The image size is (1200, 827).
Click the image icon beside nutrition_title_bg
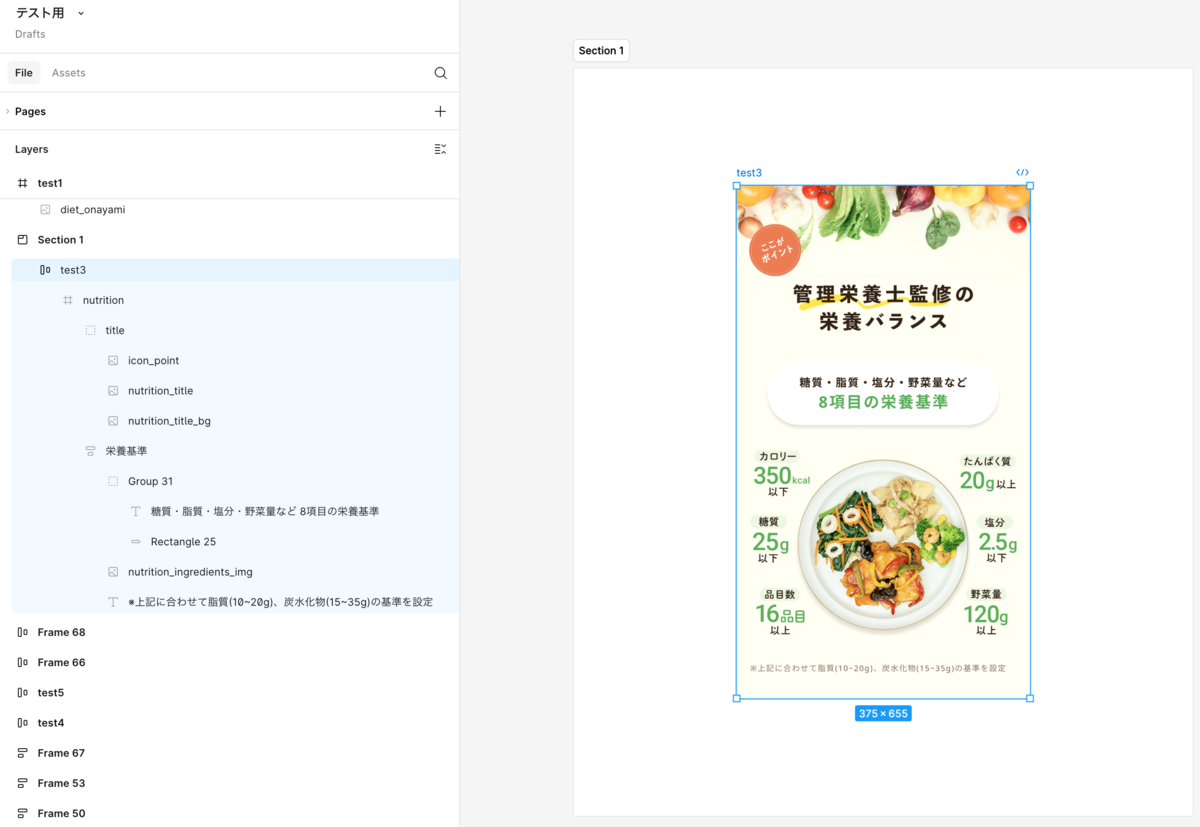tap(113, 421)
